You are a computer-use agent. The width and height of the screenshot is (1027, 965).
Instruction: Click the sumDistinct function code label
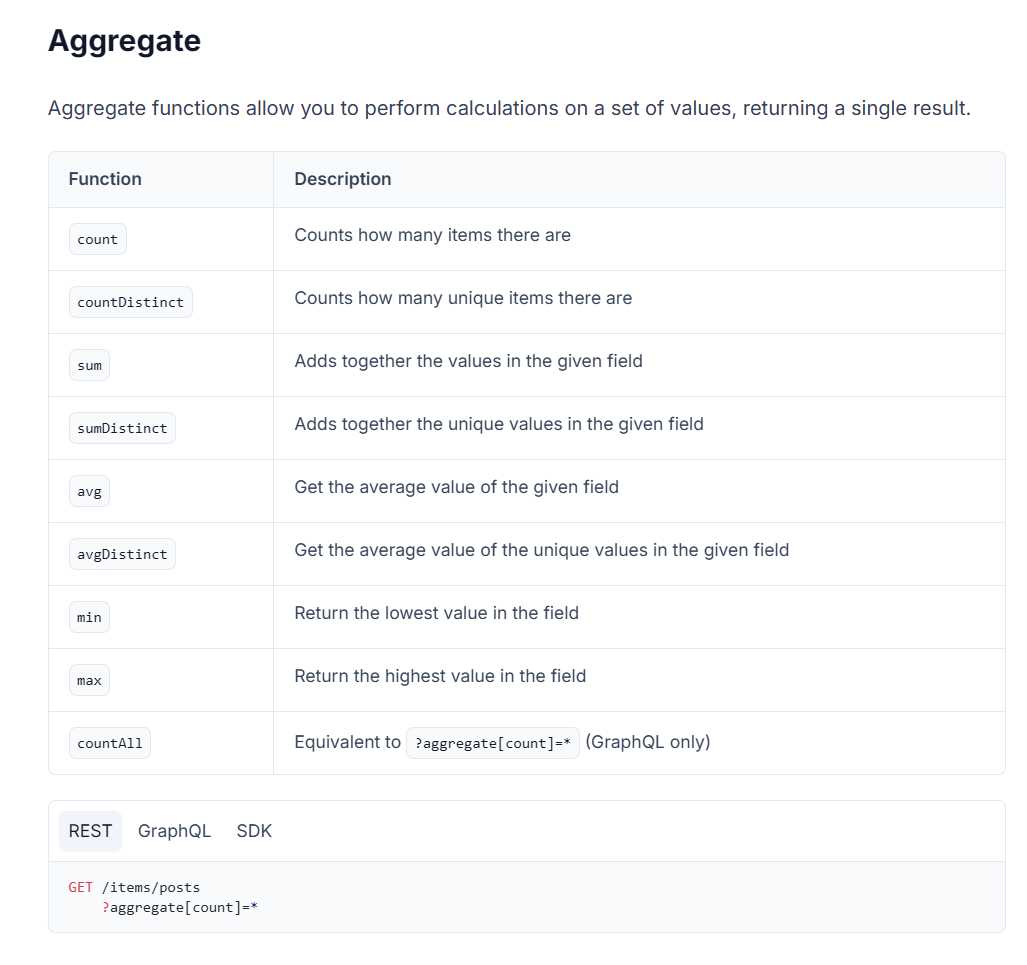pos(122,428)
